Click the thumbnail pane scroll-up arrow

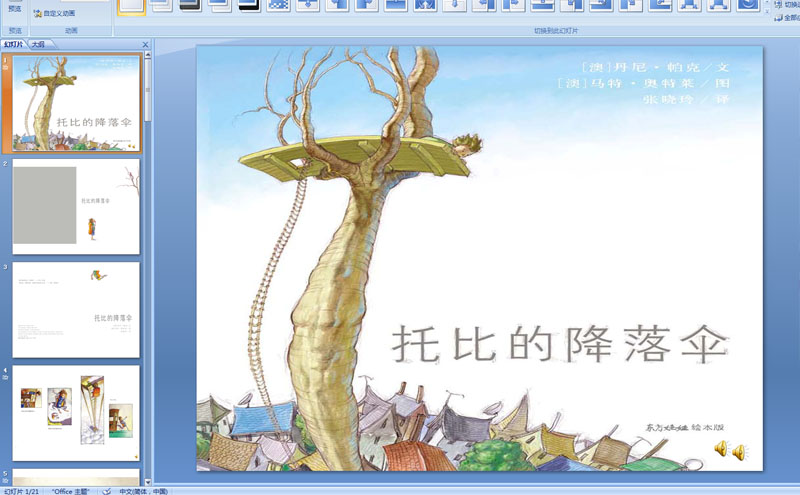(148, 54)
